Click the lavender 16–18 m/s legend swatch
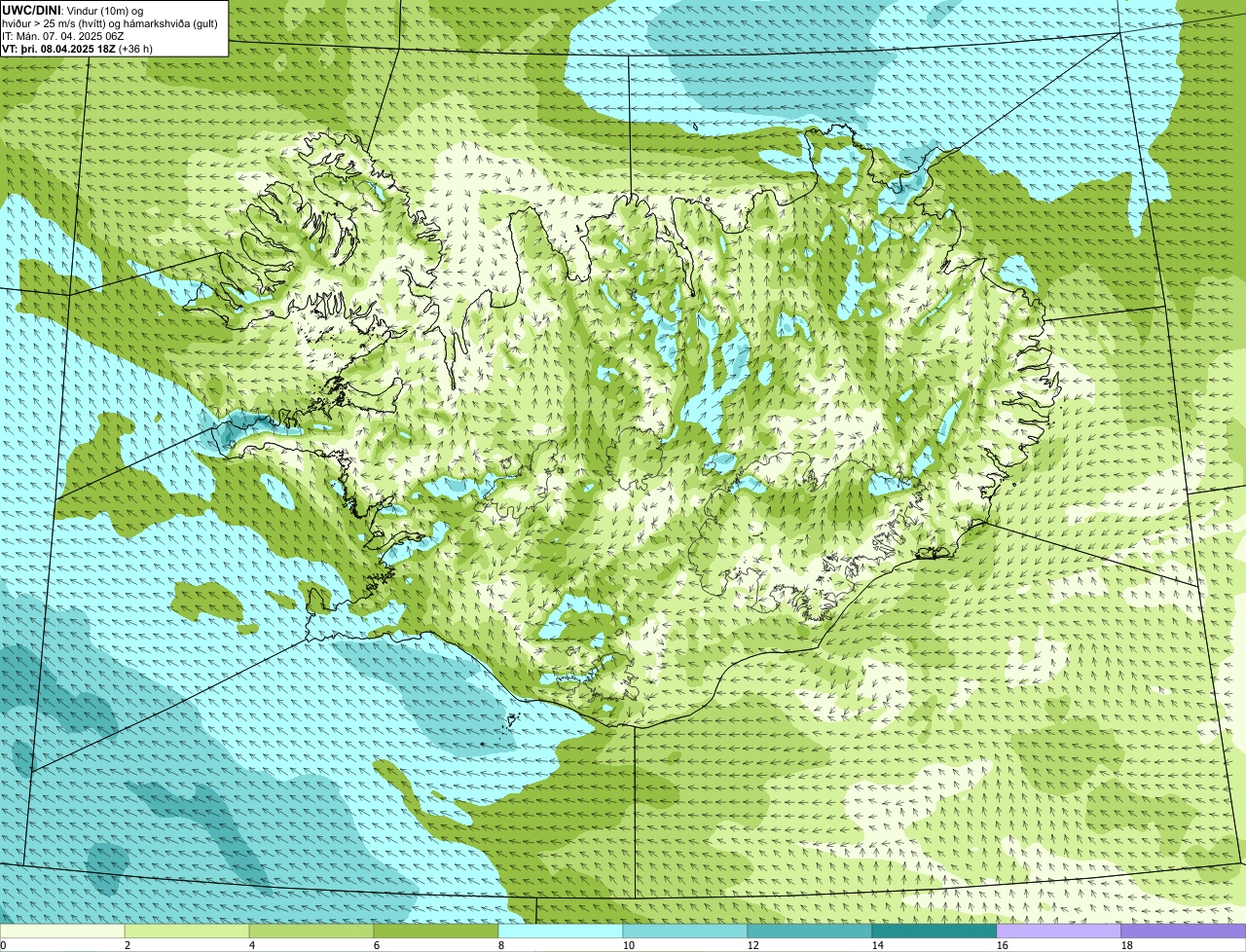Viewport: 1246px width, 952px height. point(1059,931)
